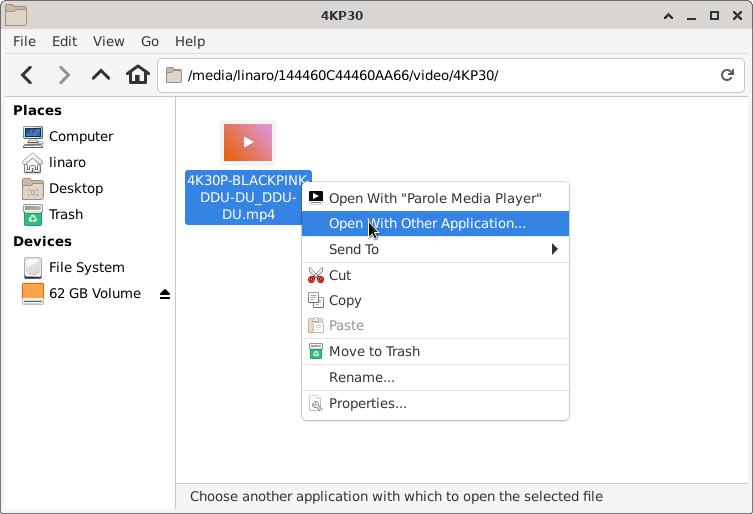This screenshot has width=753, height=514.
Task: Choose Open With Other Application...
Action: [x=435, y=223]
